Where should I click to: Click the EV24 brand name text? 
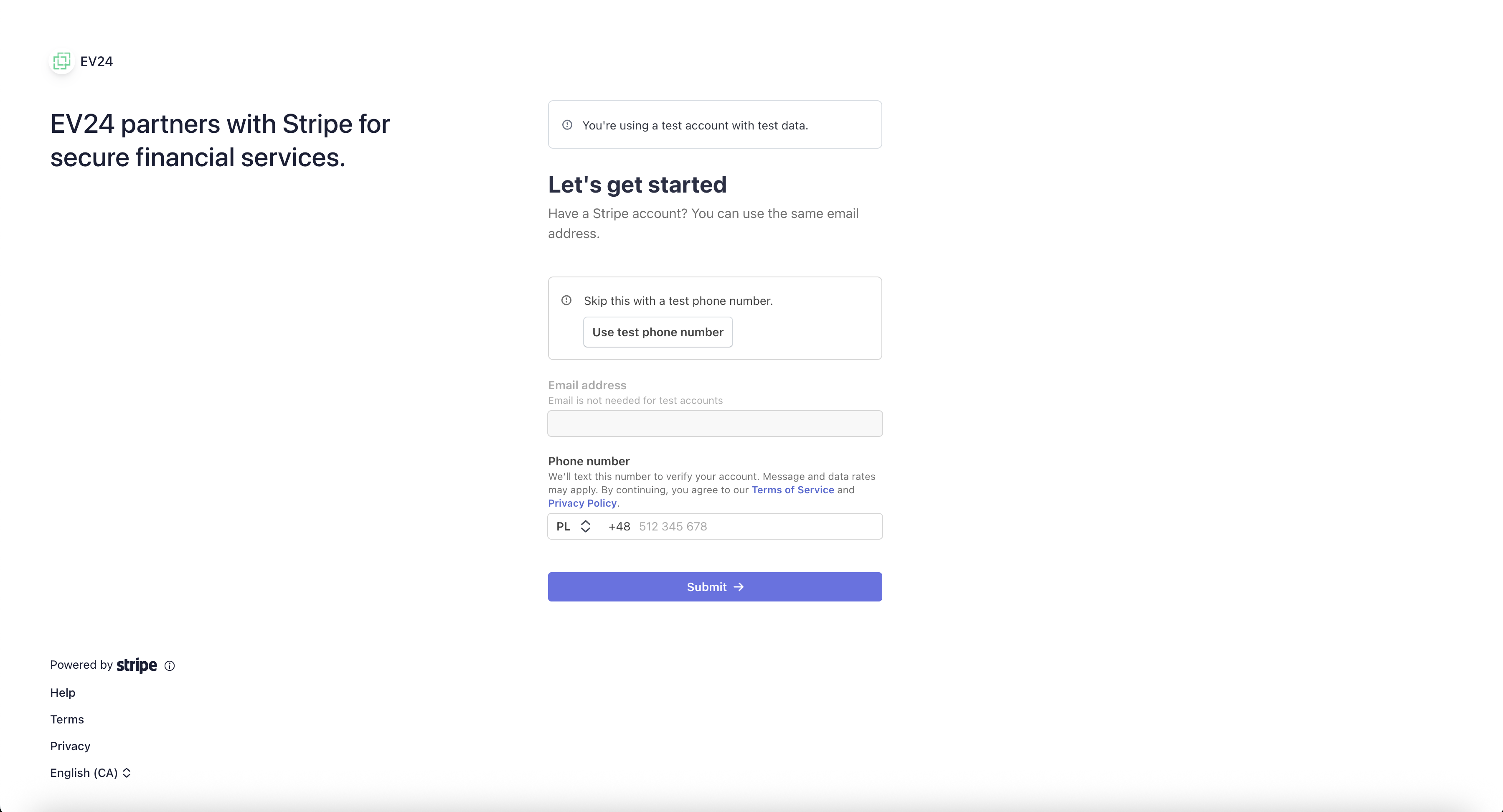pos(96,61)
